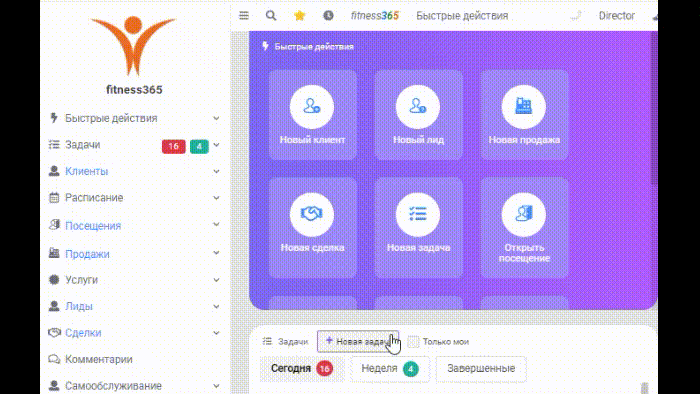
Task: Click the green 4 badge next to Задачи in the sidebar
Action: (x=199, y=146)
